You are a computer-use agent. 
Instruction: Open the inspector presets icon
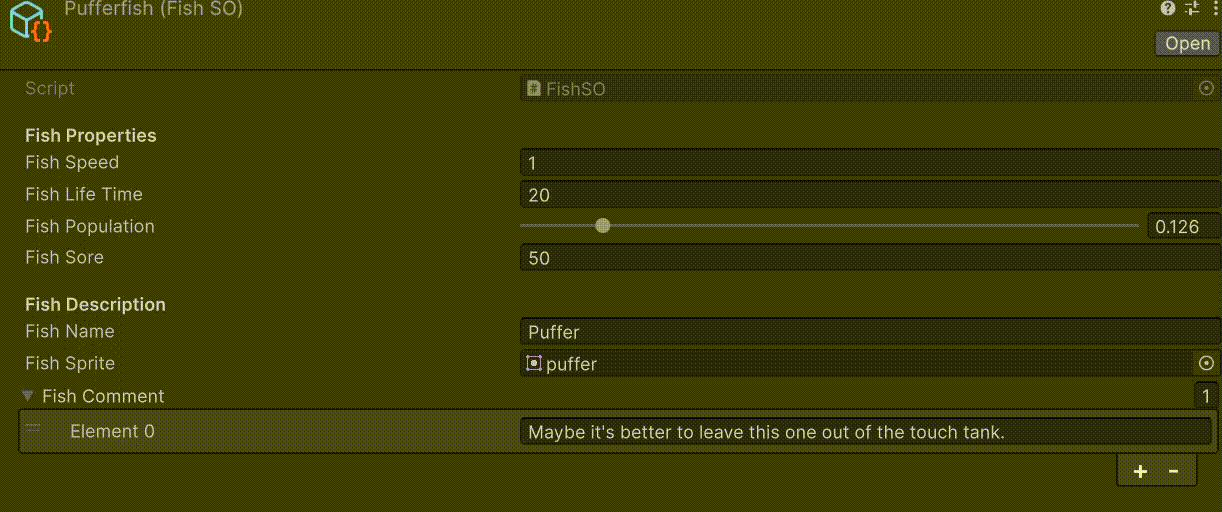tap(1191, 9)
